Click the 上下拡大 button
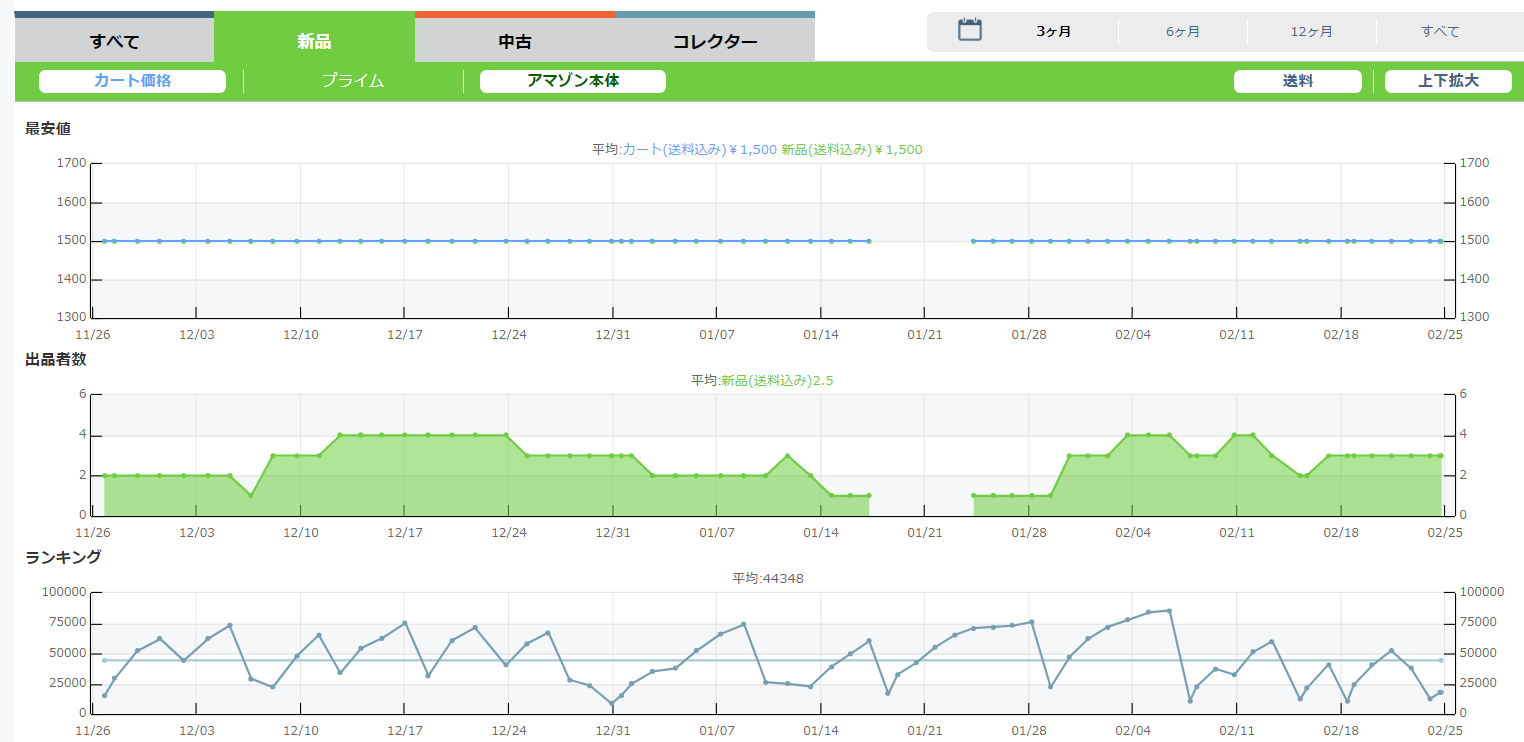The height and width of the screenshot is (742, 1524). 1448,81
